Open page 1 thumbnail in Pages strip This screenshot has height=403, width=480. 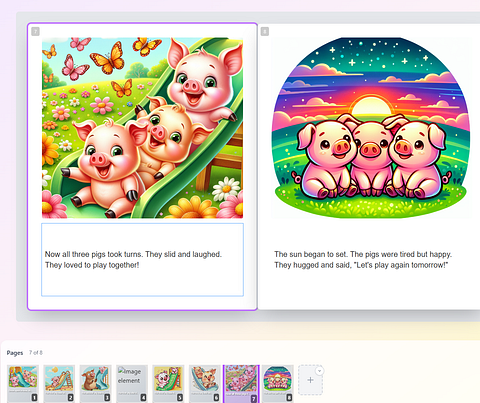(x=23, y=383)
